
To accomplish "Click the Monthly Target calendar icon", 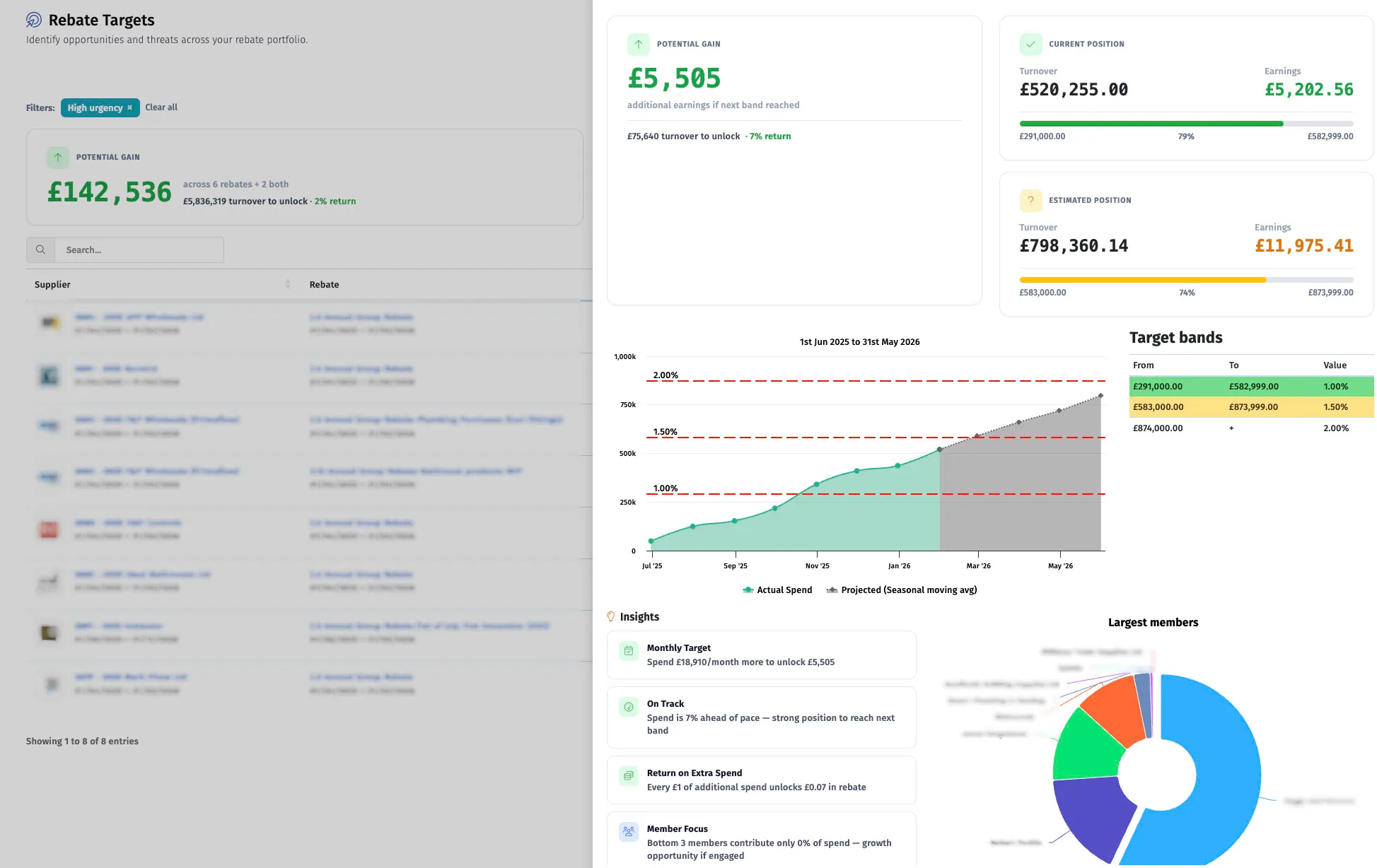I will pos(628,651).
